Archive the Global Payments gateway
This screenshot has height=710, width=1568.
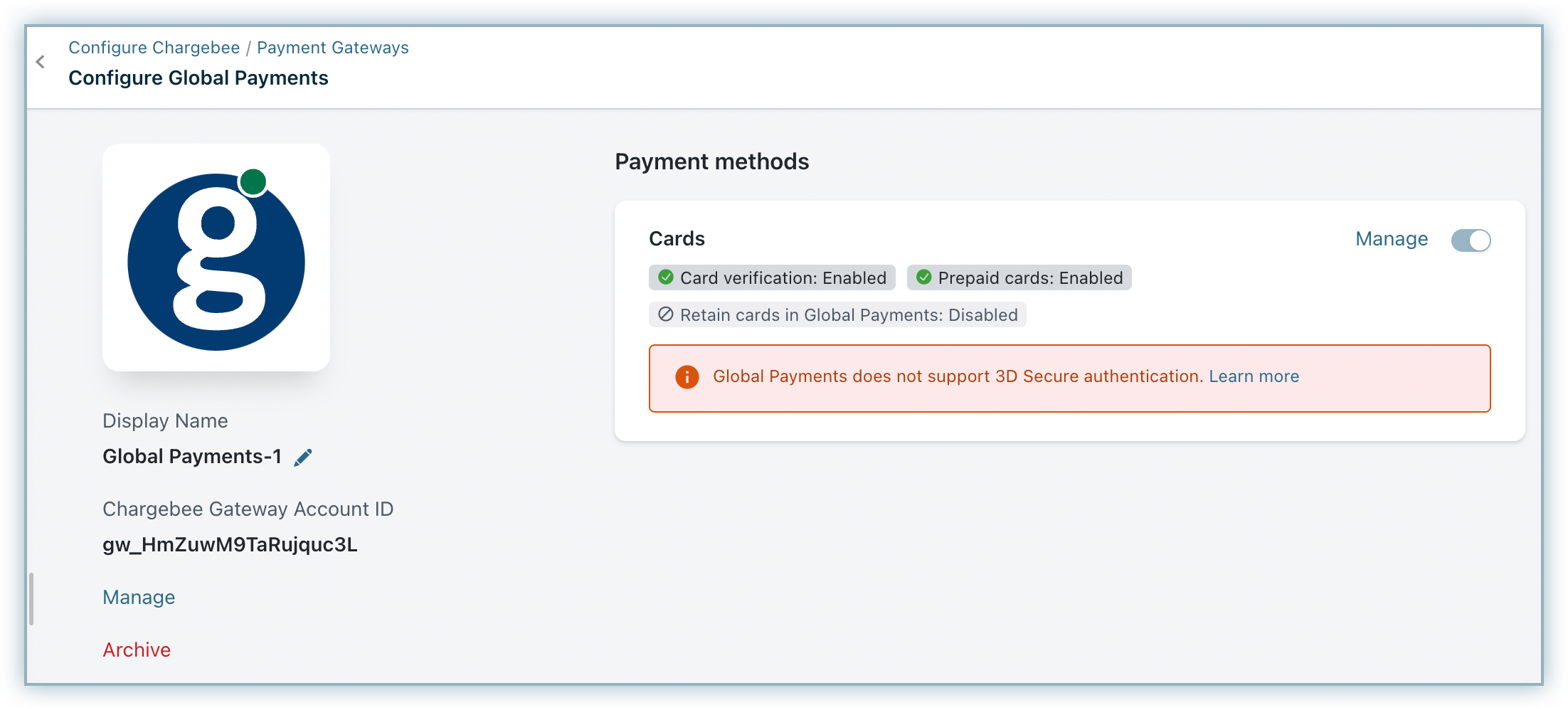137,650
